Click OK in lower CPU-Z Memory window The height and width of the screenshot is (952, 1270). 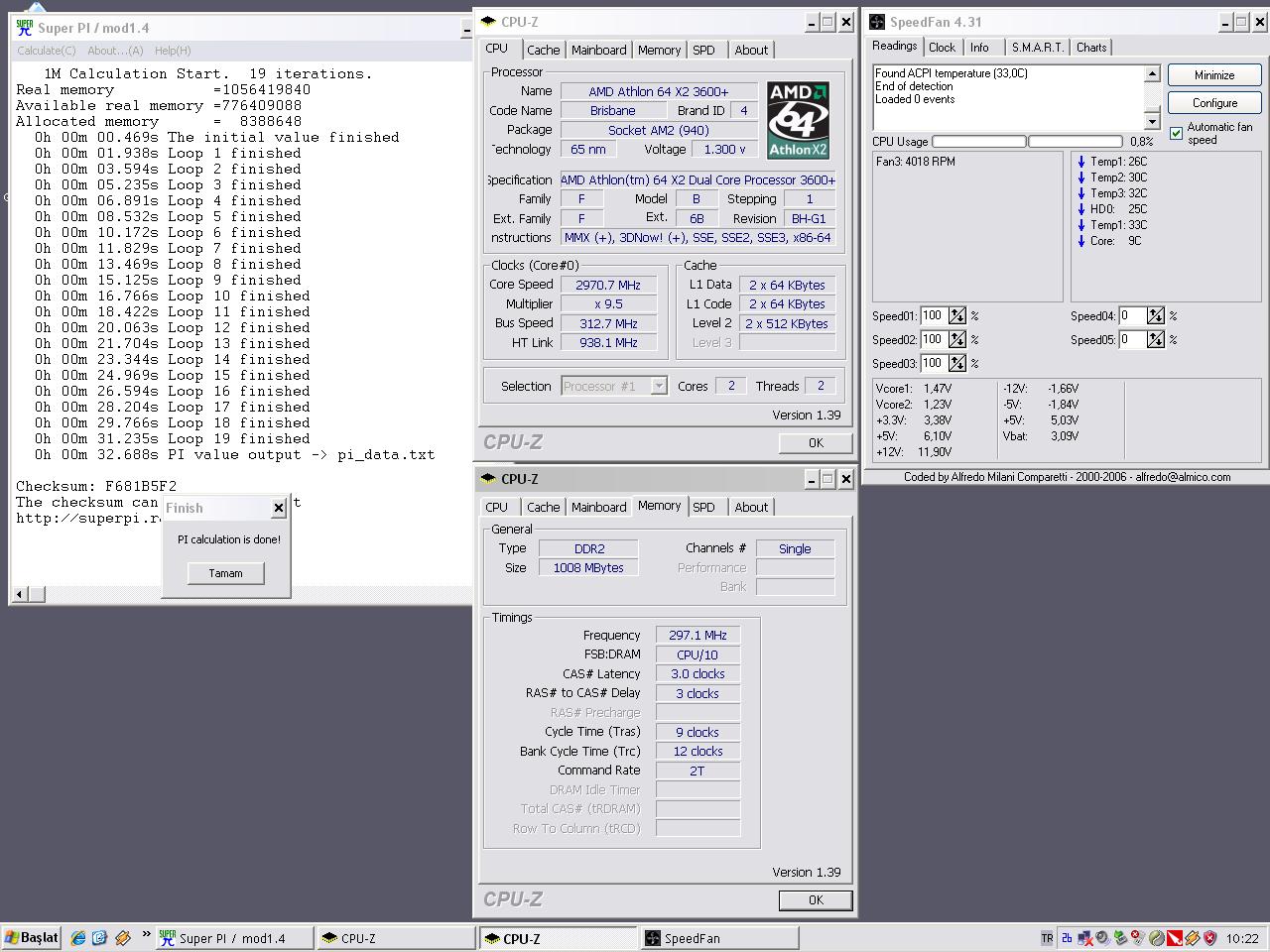click(x=816, y=899)
